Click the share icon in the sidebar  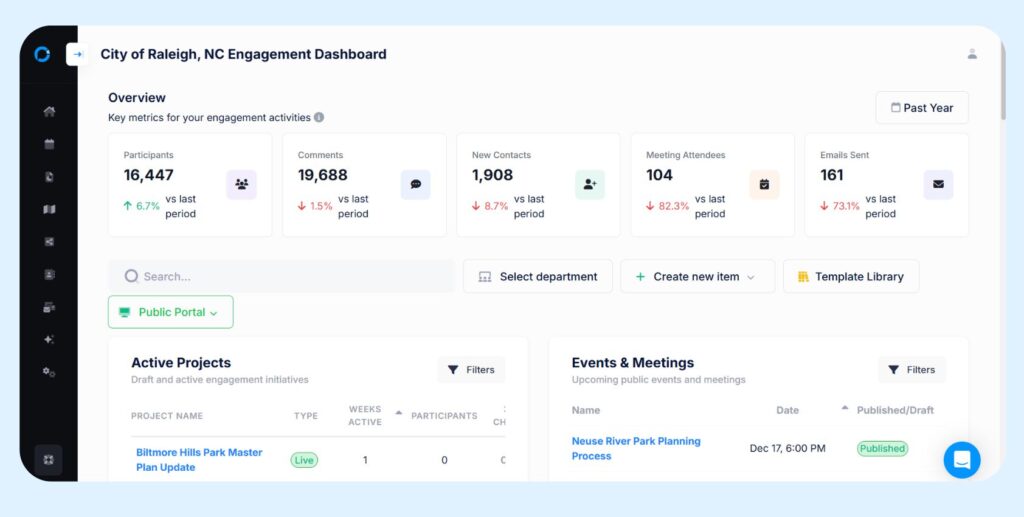pos(49,242)
